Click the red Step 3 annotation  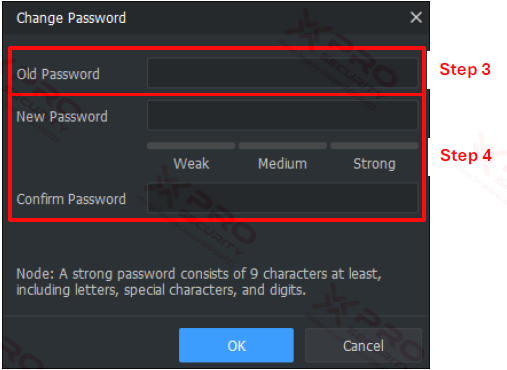pos(465,70)
